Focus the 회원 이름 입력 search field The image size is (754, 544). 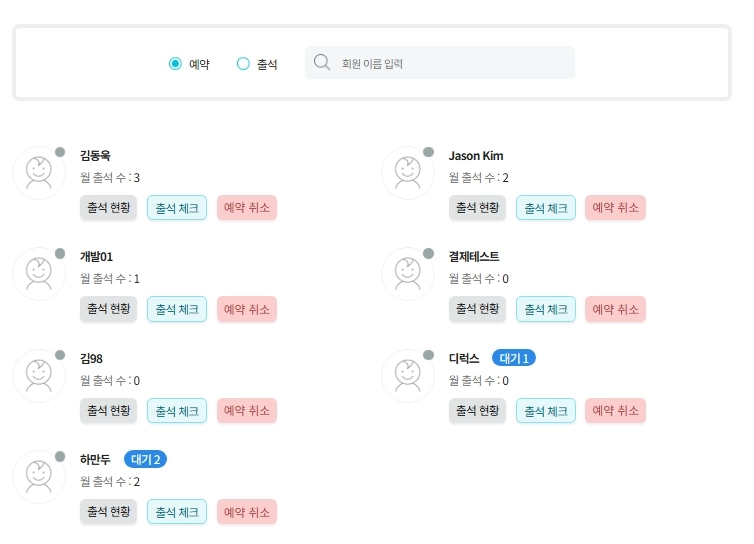click(440, 63)
